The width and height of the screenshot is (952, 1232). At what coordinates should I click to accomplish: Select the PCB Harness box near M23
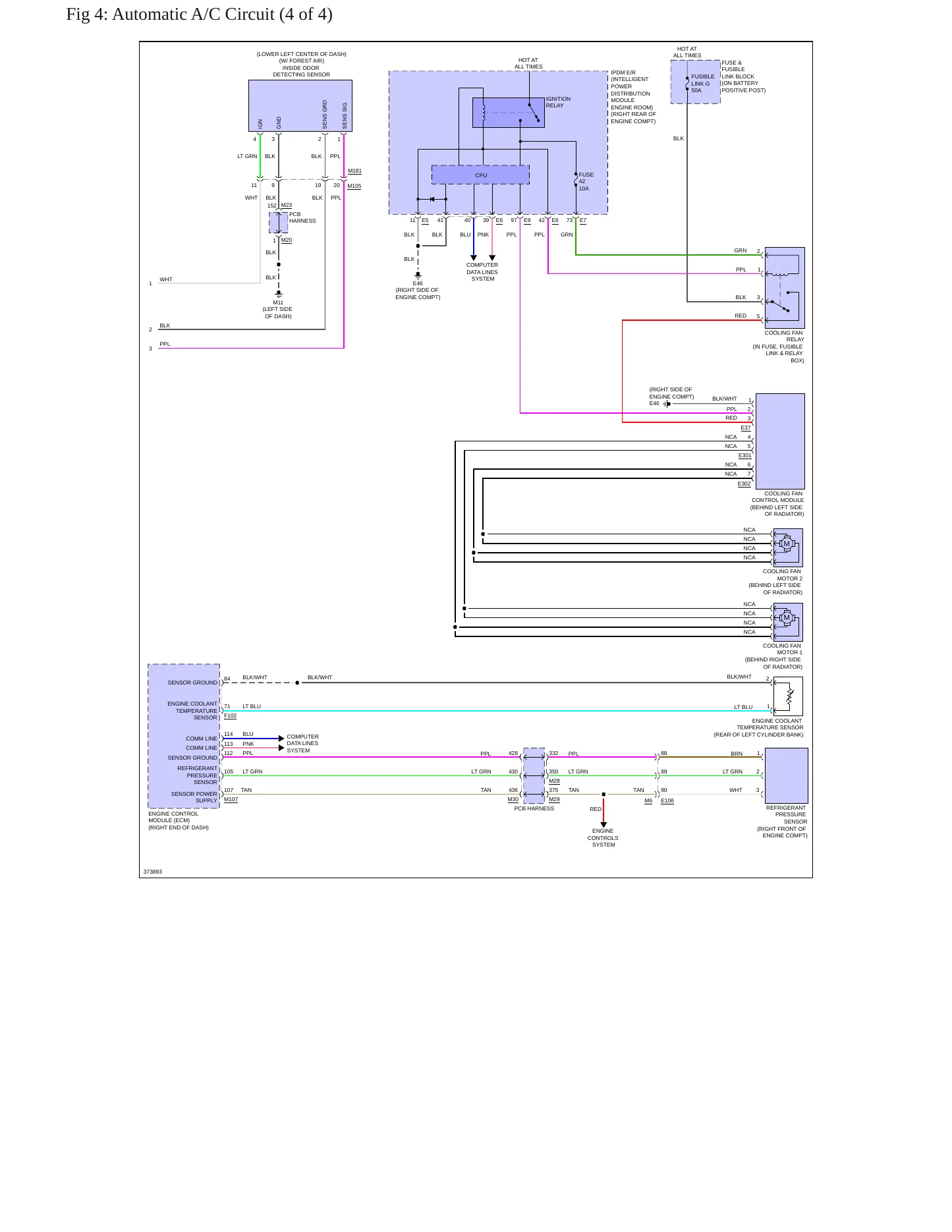(x=279, y=223)
